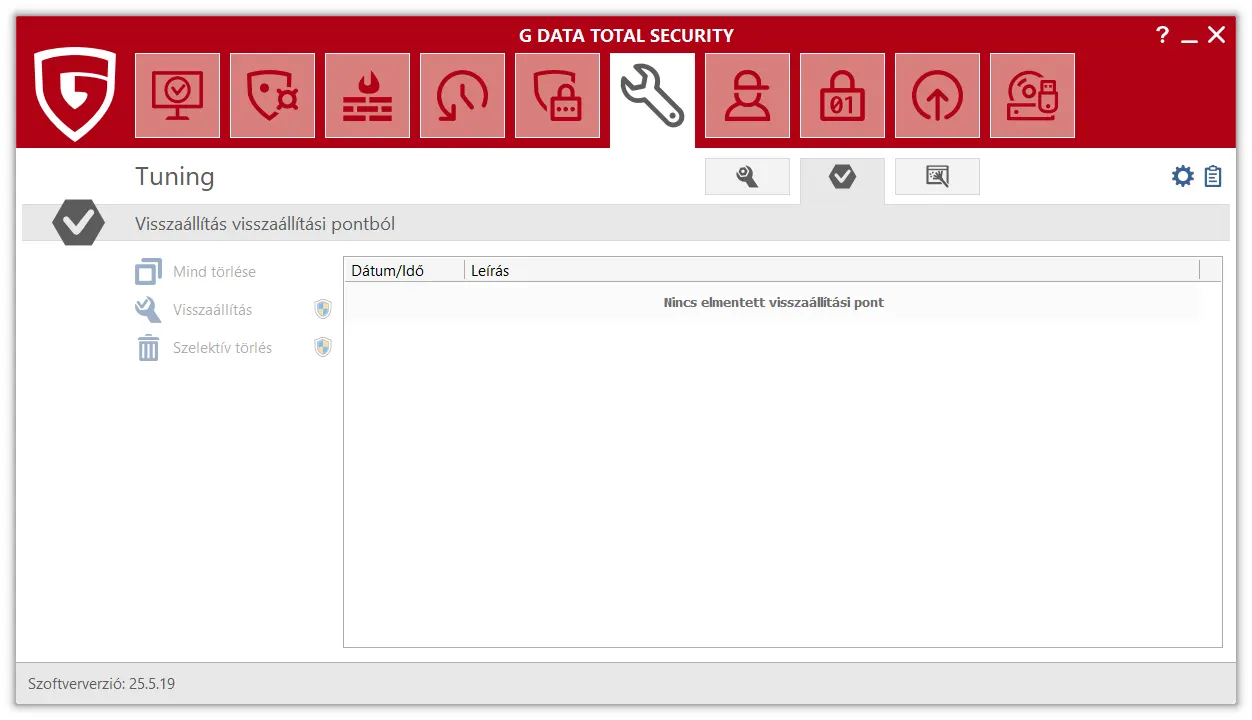Open the device control disk and USB icon

(1032, 96)
